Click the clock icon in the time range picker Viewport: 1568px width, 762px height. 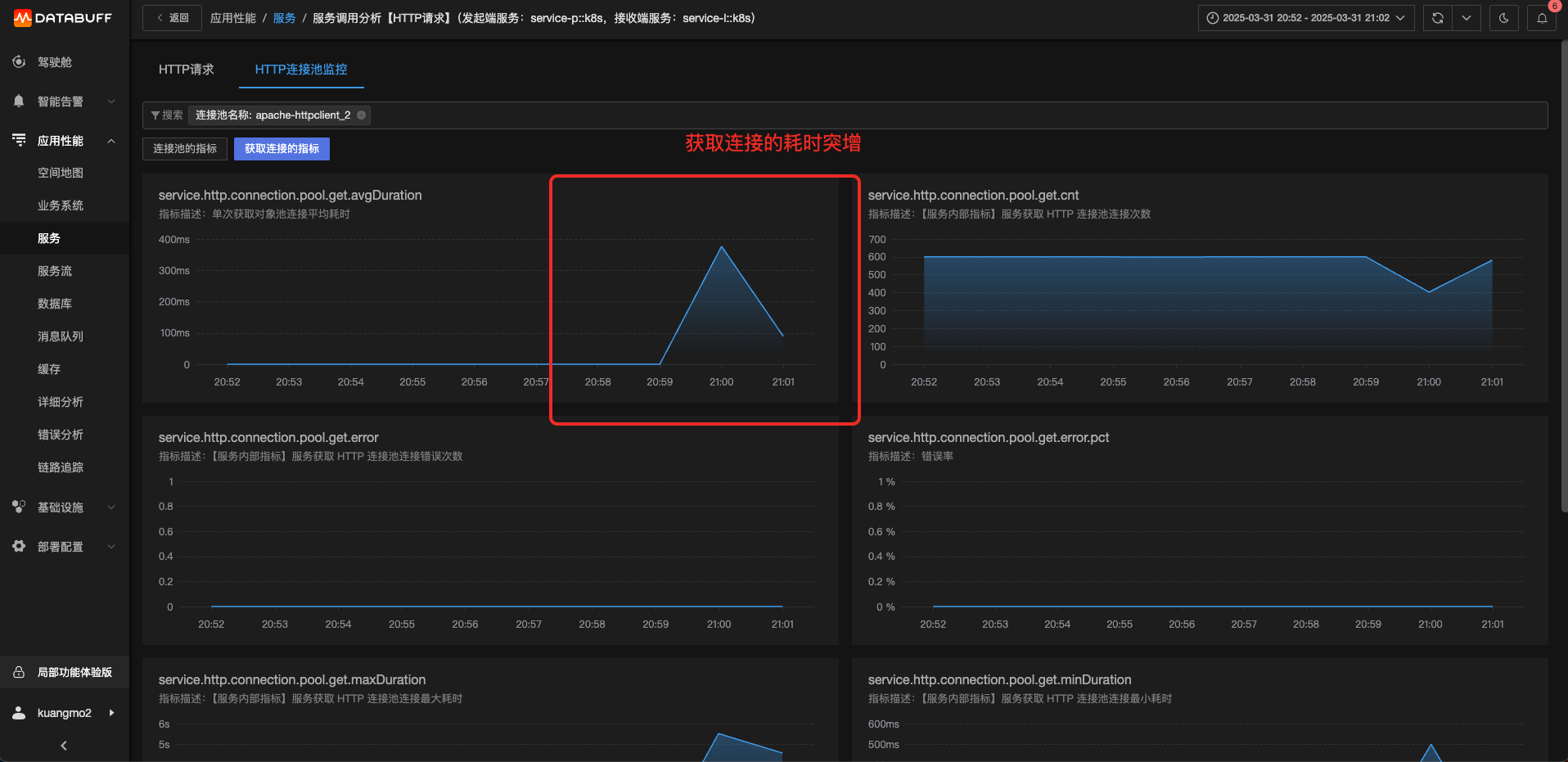[x=1213, y=18]
